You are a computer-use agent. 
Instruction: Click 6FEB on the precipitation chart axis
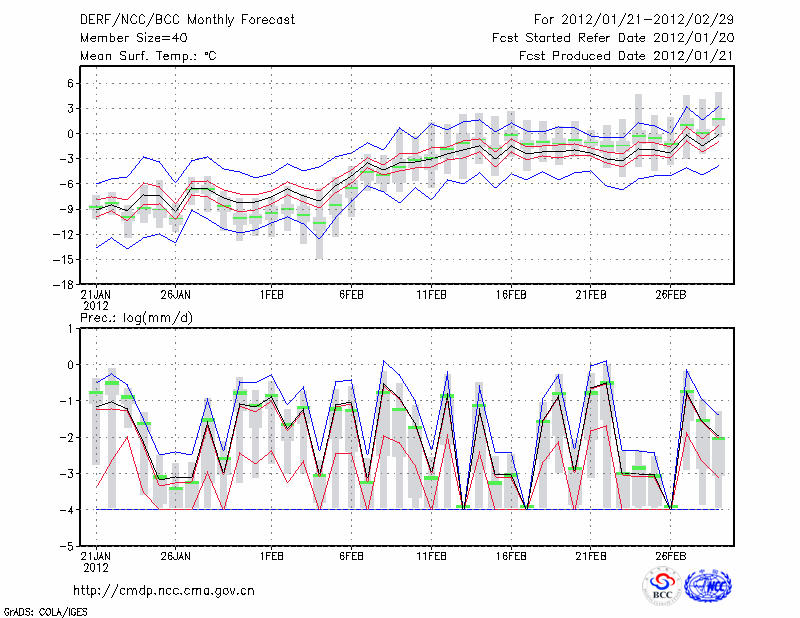pyautogui.click(x=351, y=556)
